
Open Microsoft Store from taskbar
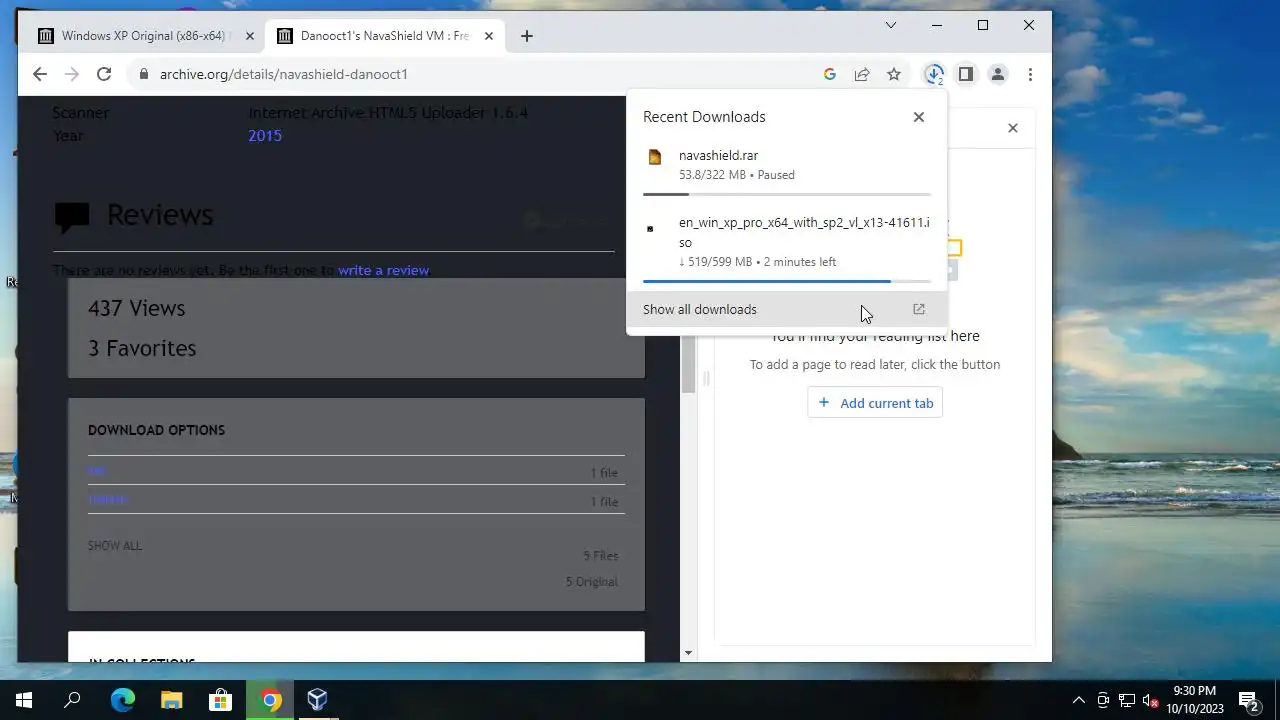tap(220, 700)
